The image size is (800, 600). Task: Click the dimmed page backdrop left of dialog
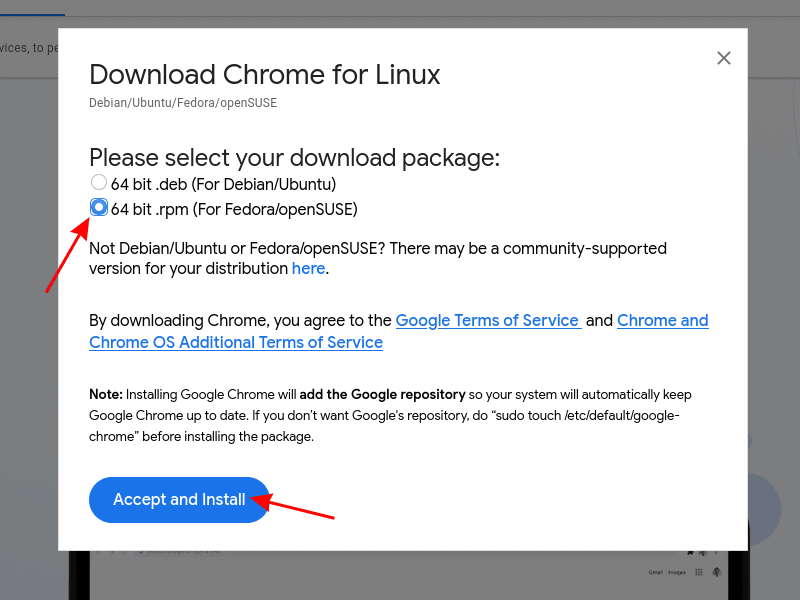(28, 300)
